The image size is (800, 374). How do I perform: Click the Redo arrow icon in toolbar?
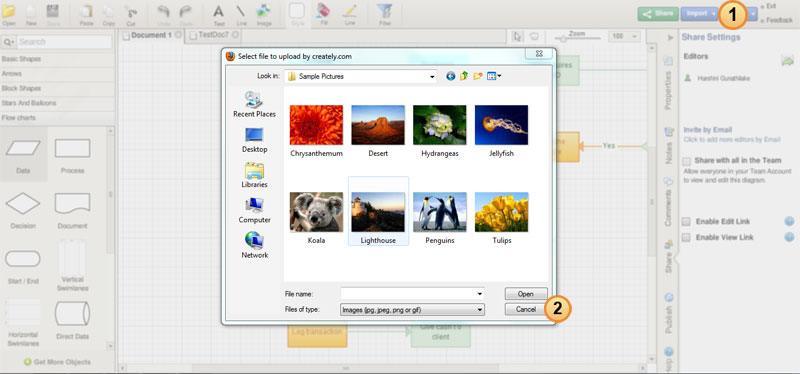pyautogui.click(x=186, y=11)
